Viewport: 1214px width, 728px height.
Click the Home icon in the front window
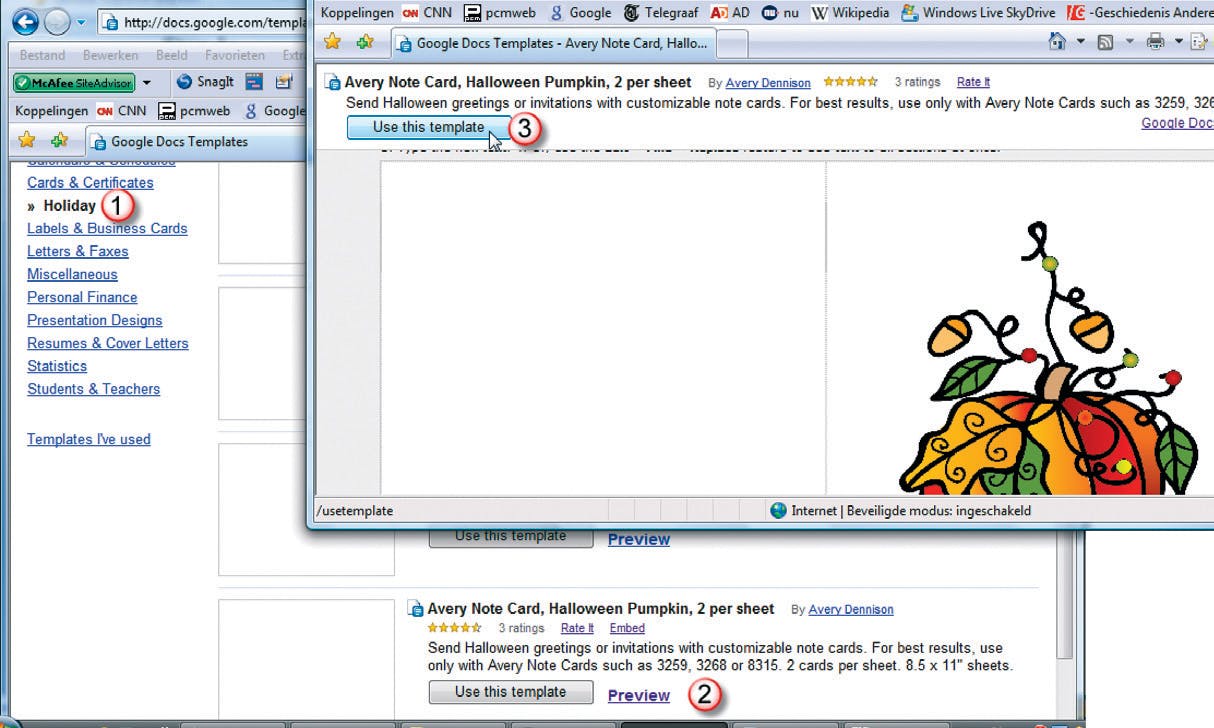tap(1057, 42)
